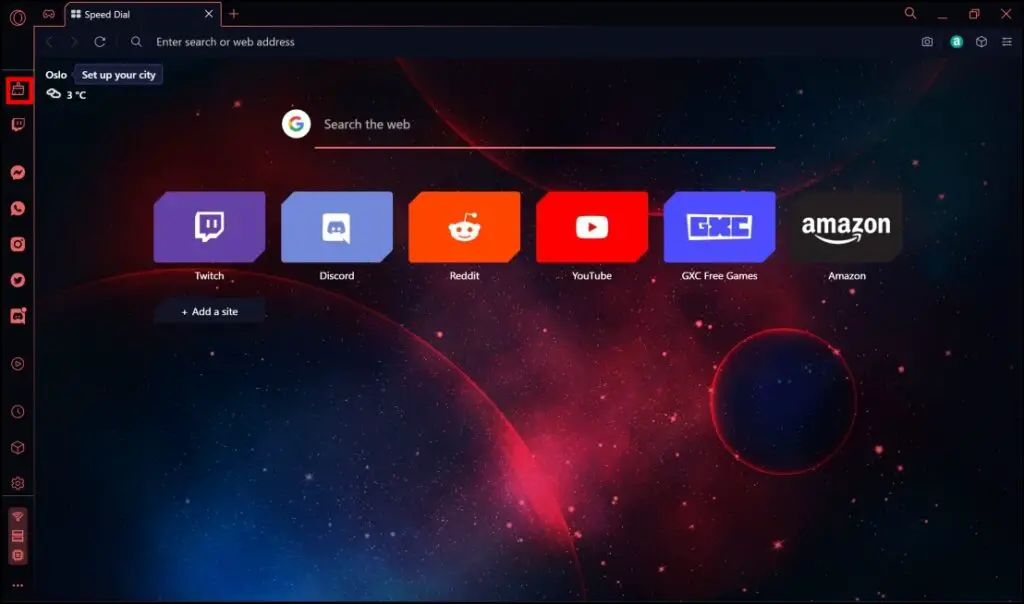Open Settings gear in the sidebar
Image resolution: width=1024 pixels, height=604 pixels.
pos(18,483)
